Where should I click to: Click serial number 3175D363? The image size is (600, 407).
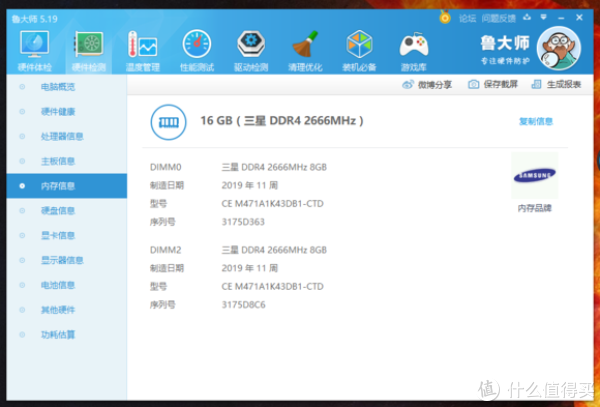click(x=243, y=222)
